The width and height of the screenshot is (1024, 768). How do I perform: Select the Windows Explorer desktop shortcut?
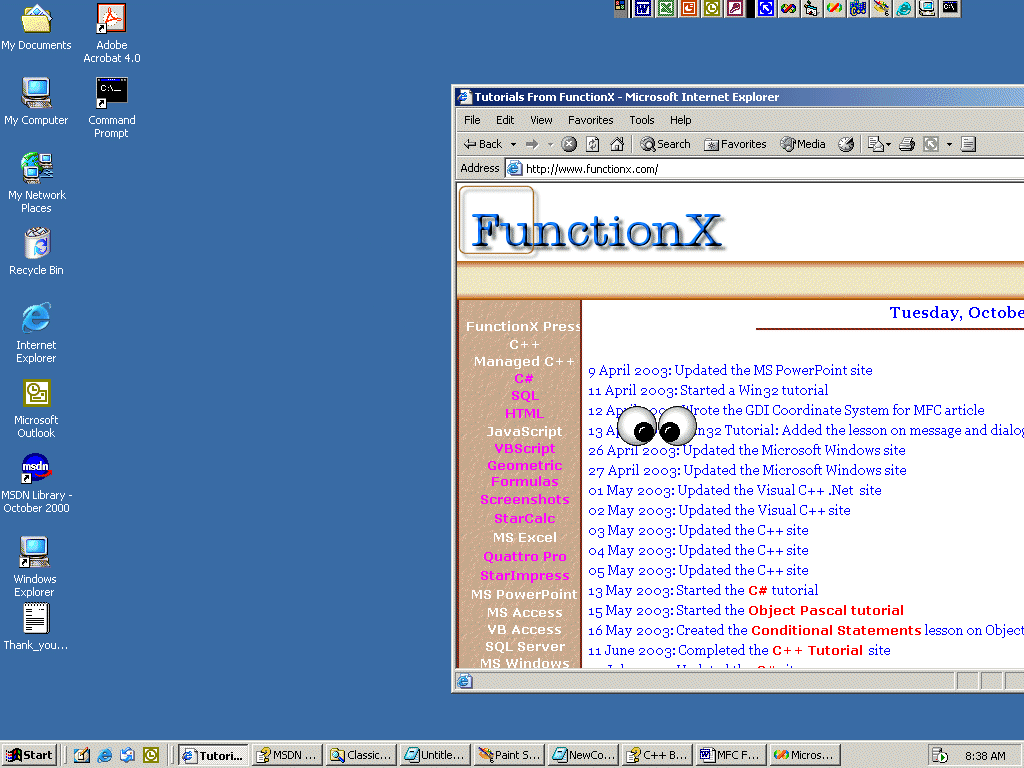tap(35, 567)
